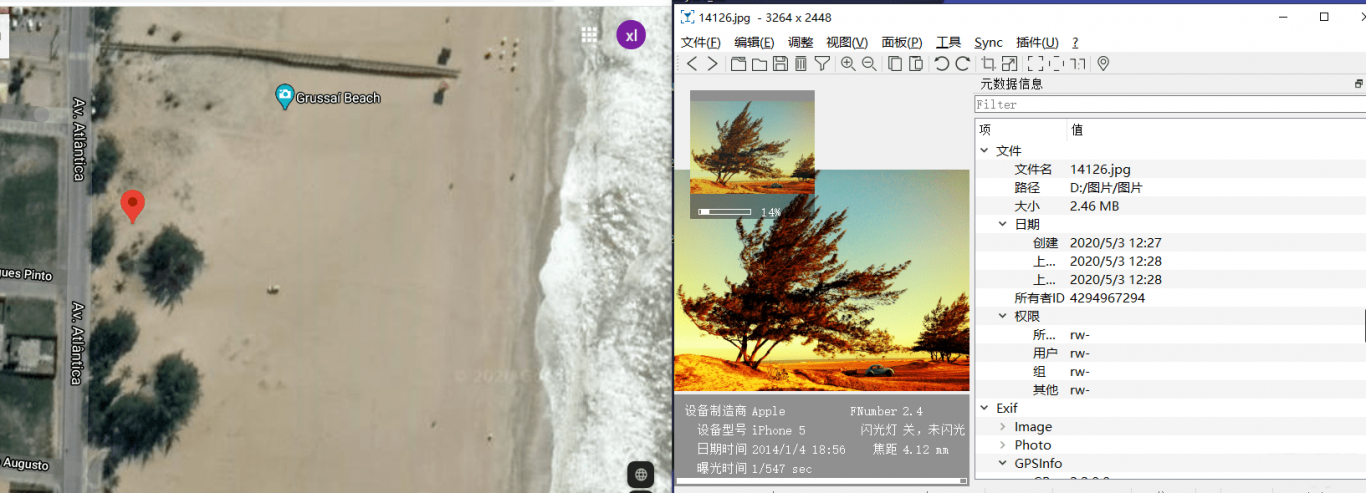
Task: Open the 文件(F) menu
Action: 700,42
